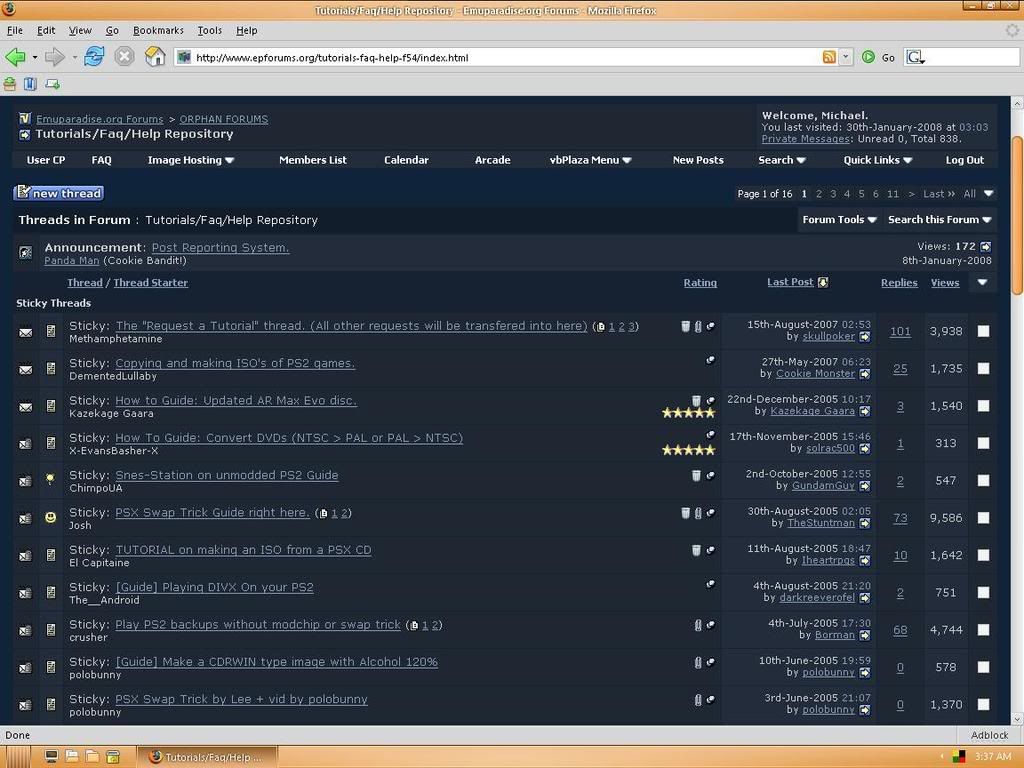Open the File menu
This screenshot has width=1024, height=768.
[15, 30]
